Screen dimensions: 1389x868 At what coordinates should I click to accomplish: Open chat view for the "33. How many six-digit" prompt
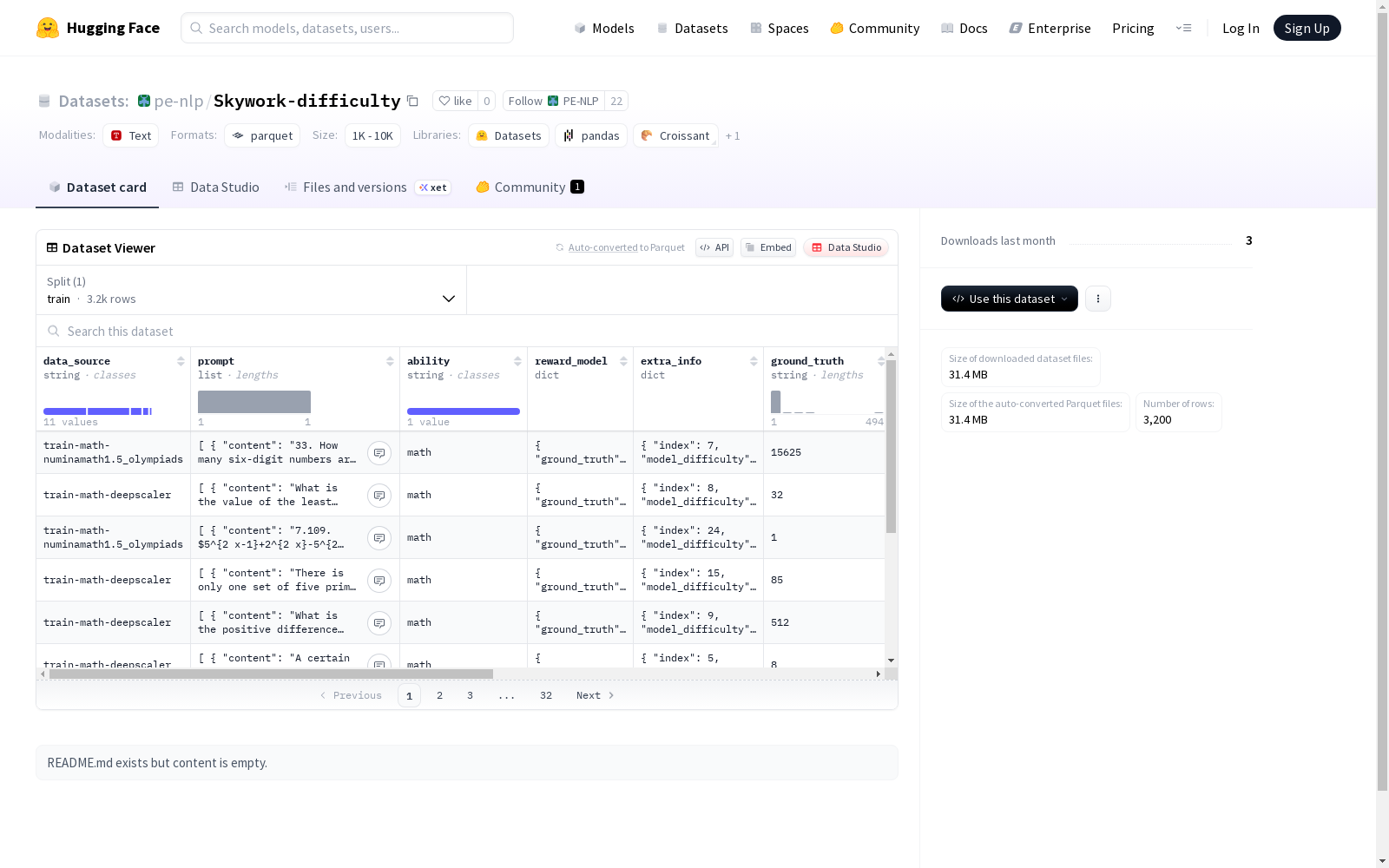[x=379, y=453]
